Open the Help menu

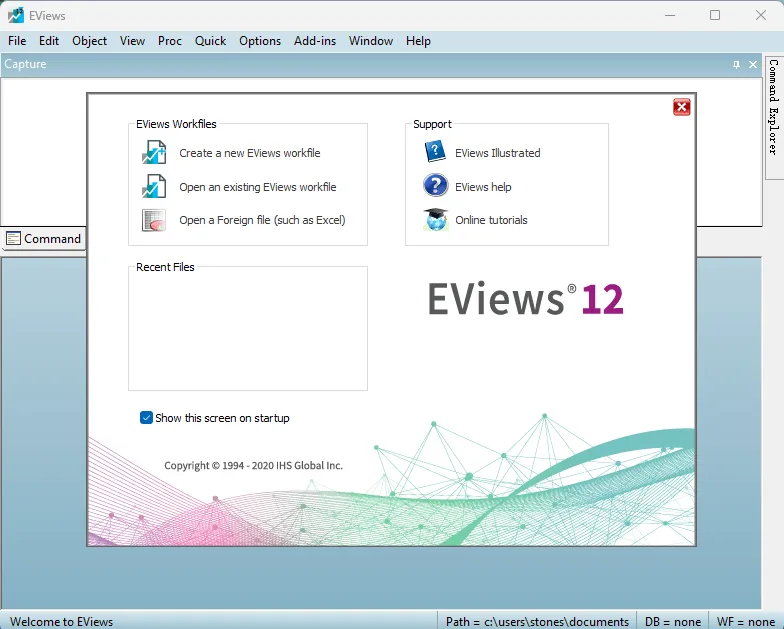click(418, 41)
